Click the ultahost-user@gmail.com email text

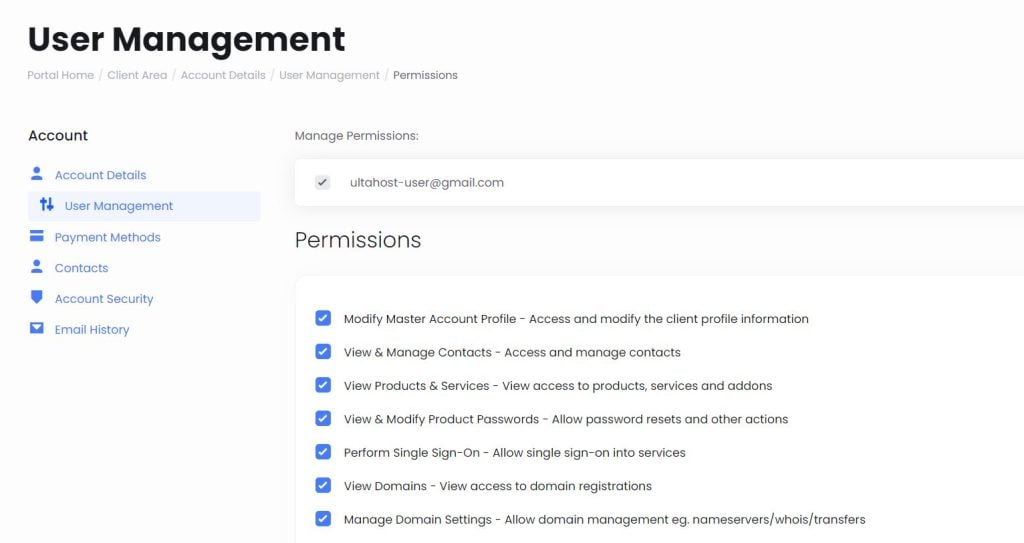coord(427,182)
